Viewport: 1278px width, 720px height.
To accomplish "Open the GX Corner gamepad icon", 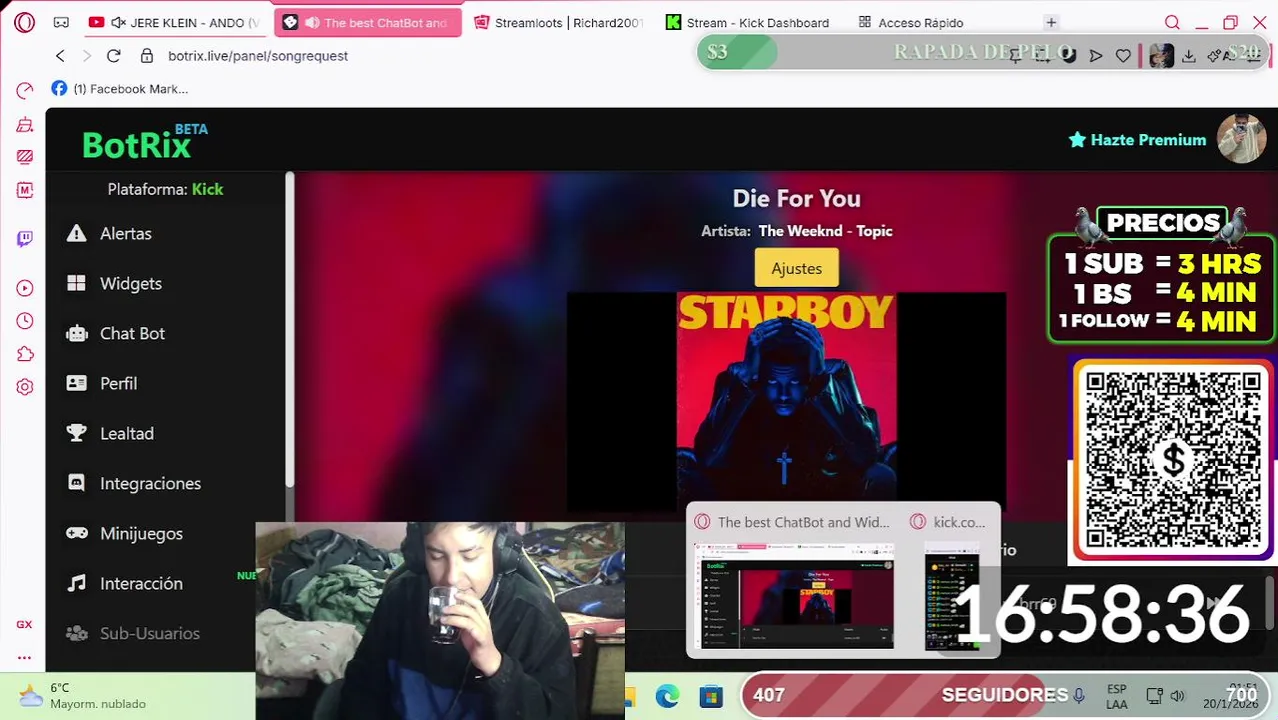I will [x=61, y=22].
